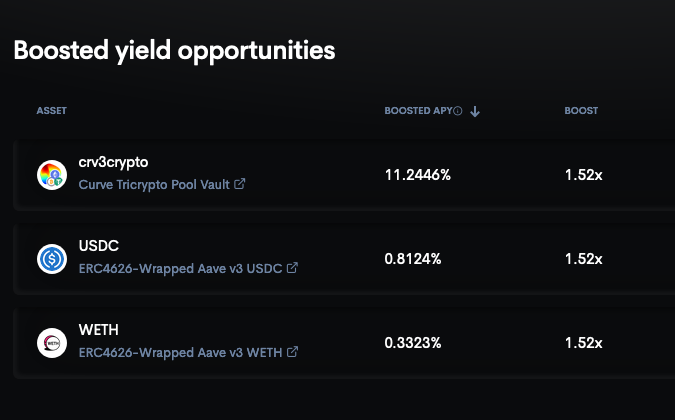Click the 11.2446% boosted APY value
This screenshot has height=420, width=675.
pyautogui.click(x=418, y=175)
